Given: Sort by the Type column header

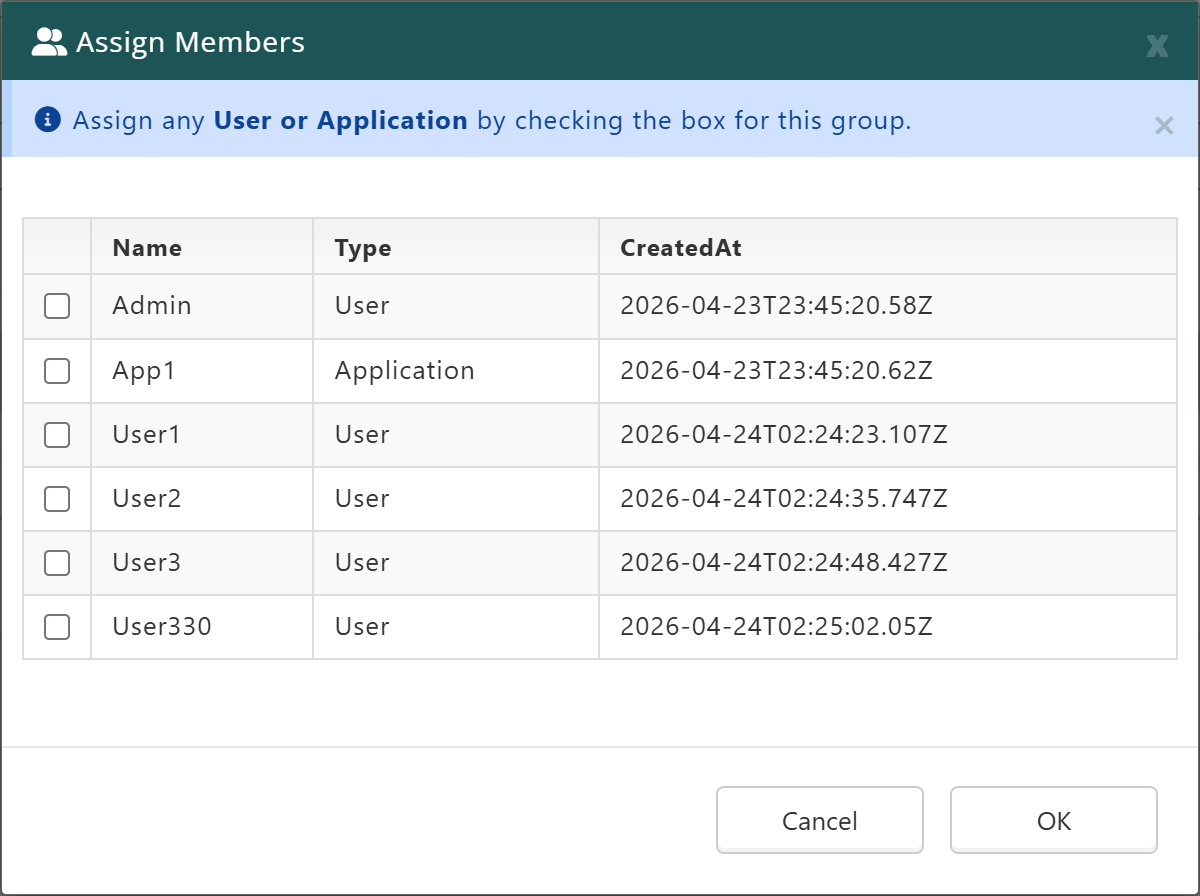Looking at the screenshot, I should [x=456, y=247].
